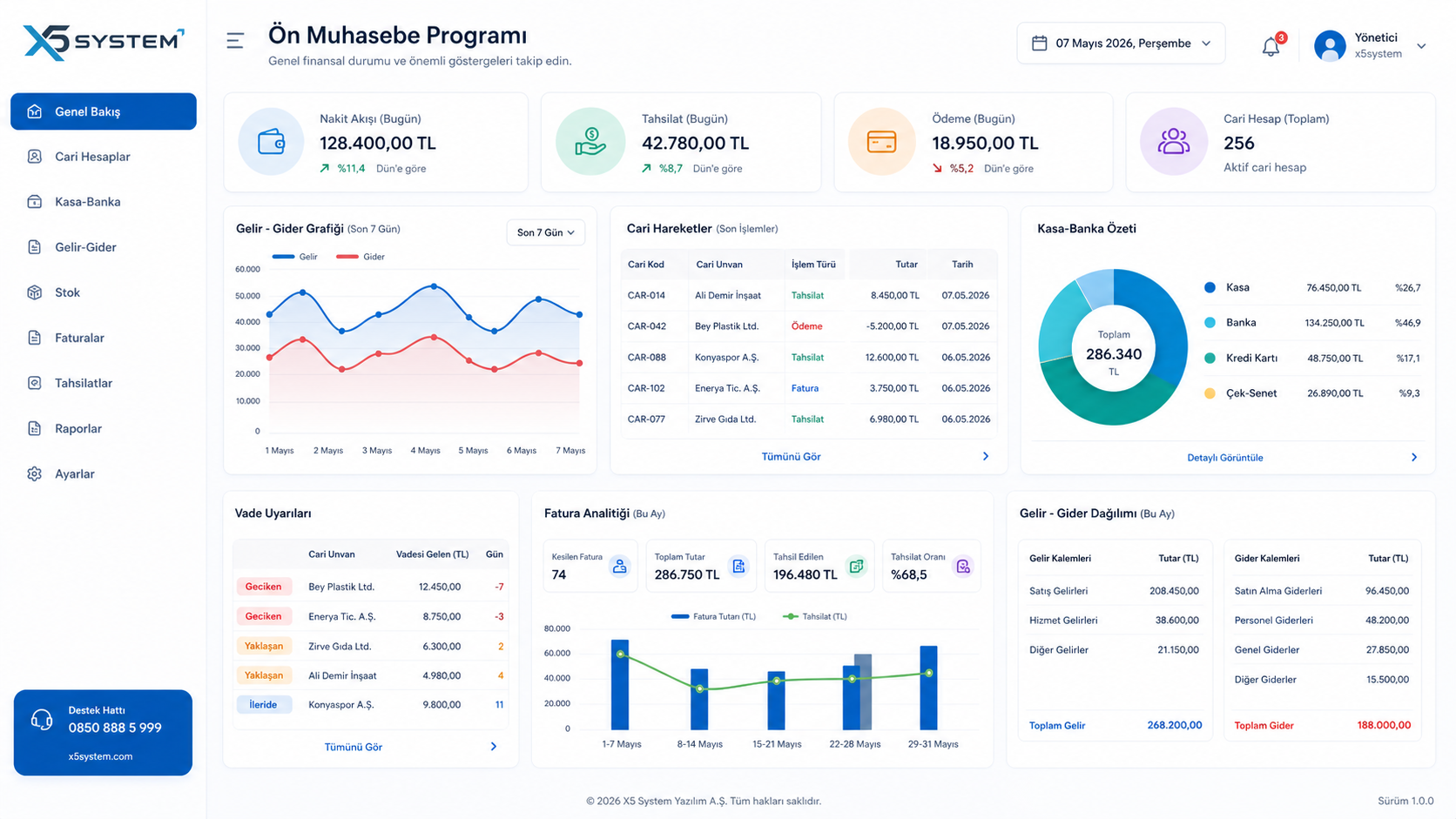Viewport: 1456px width, 819px height.
Task: Click Tümünü Gör under Cari Hareketler
Action: click(791, 456)
